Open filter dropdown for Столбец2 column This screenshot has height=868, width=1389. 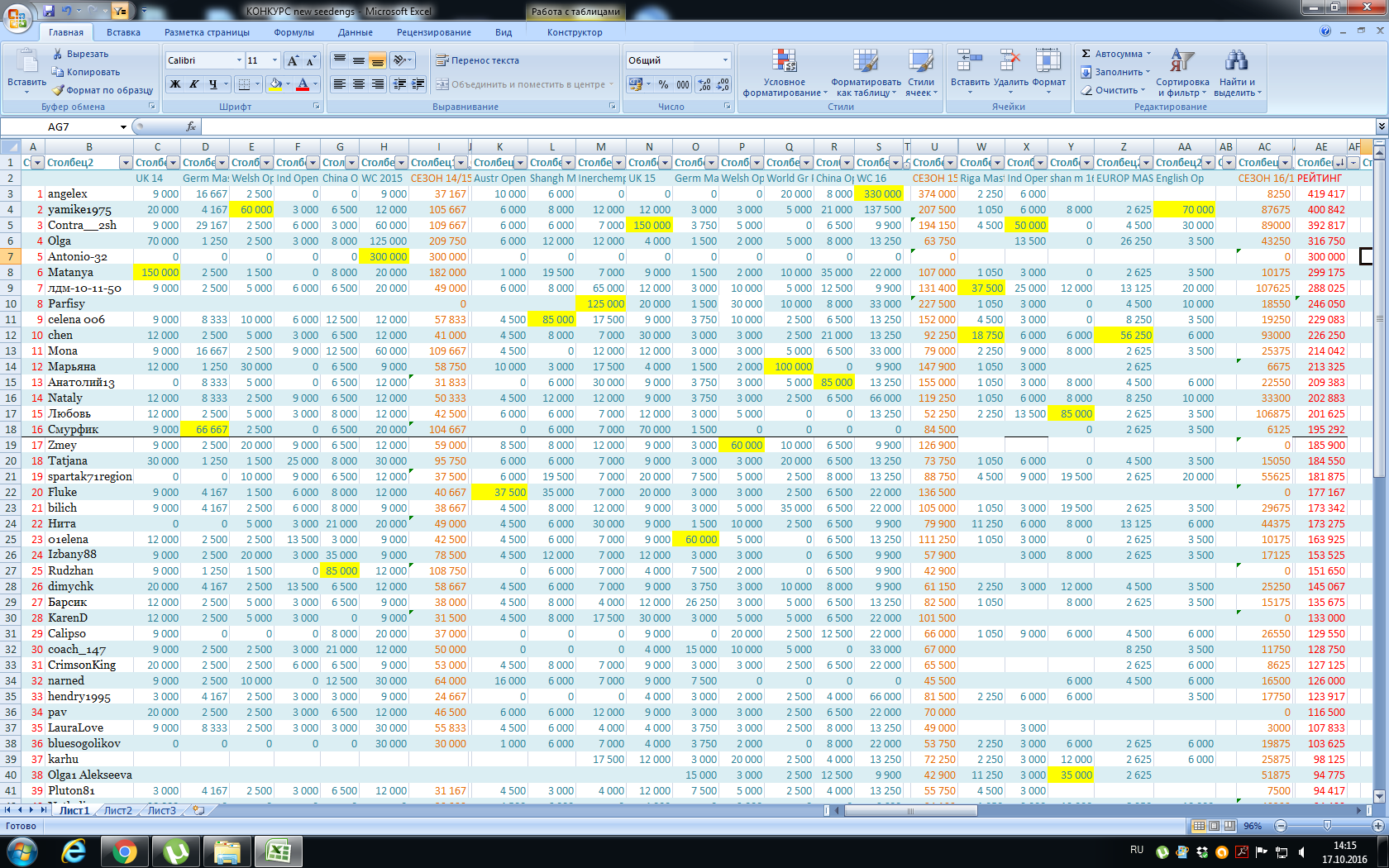[126, 163]
